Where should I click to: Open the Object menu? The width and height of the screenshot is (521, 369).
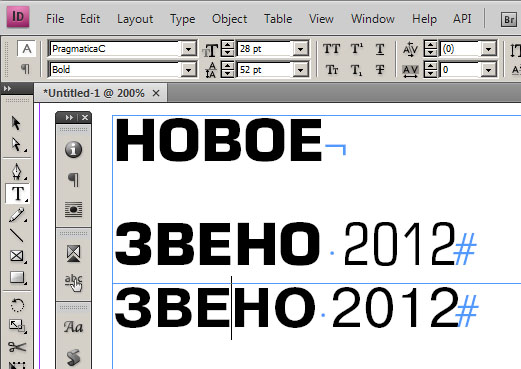tap(229, 19)
